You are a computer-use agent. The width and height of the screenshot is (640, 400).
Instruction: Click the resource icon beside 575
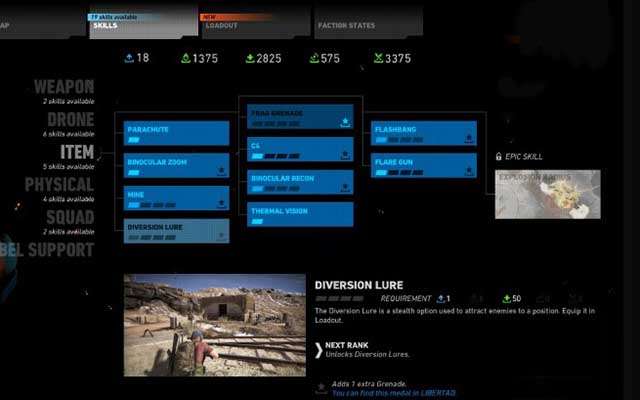[314, 58]
